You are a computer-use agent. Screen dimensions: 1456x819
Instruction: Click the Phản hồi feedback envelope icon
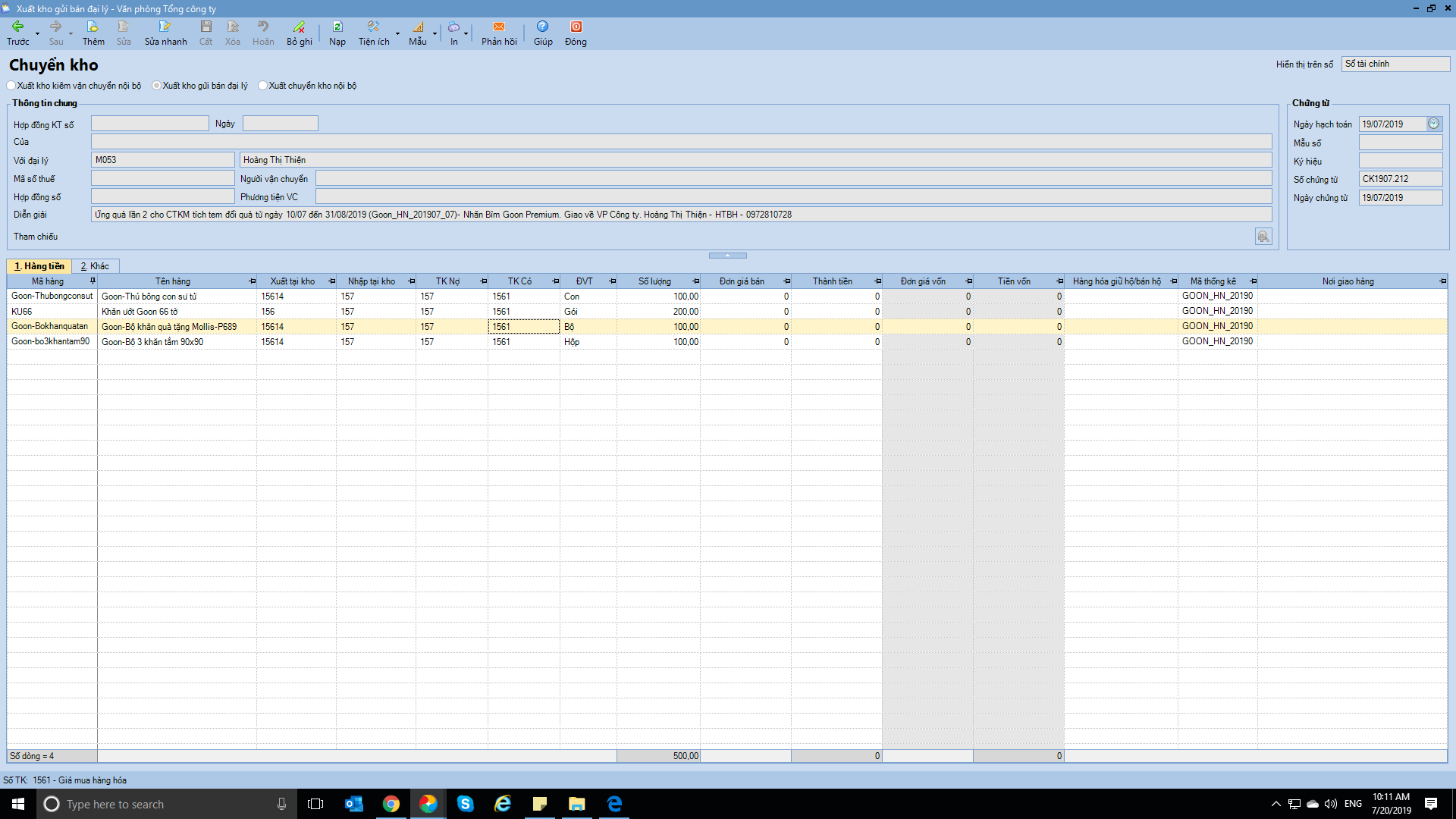498,27
